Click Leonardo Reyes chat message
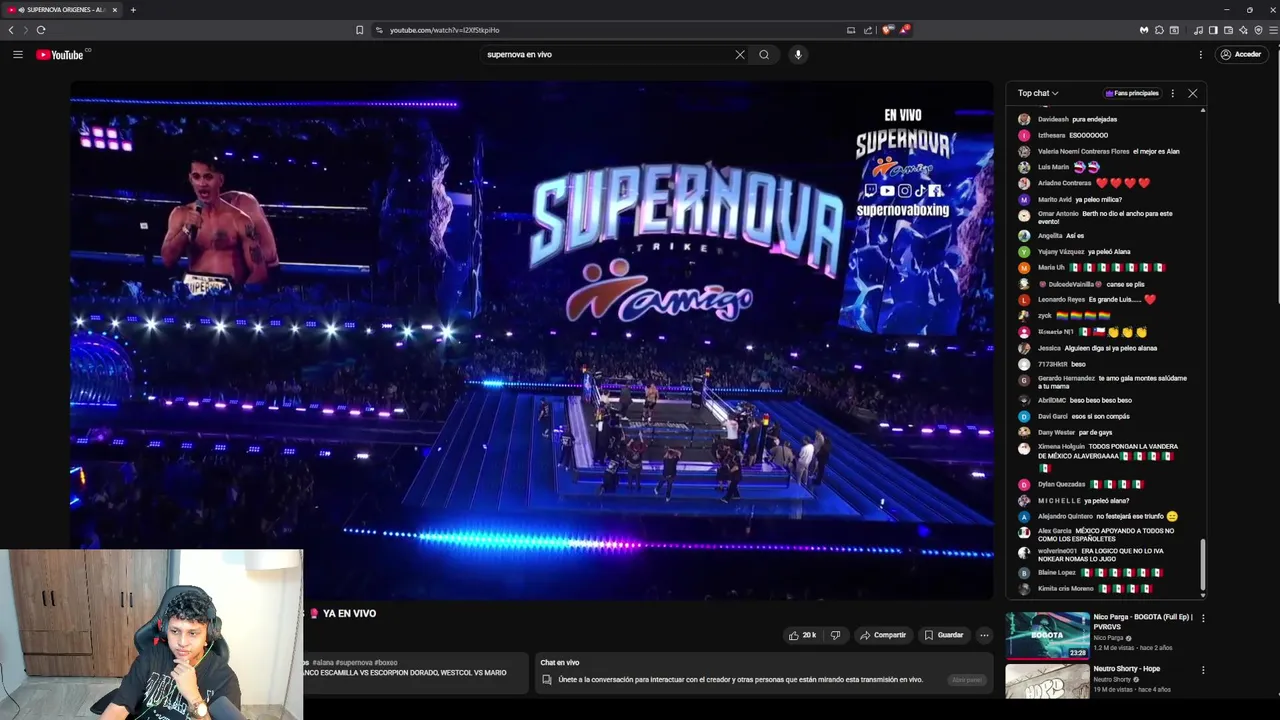The height and width of the screenshot is (720, 1280). click(1086, 300)
